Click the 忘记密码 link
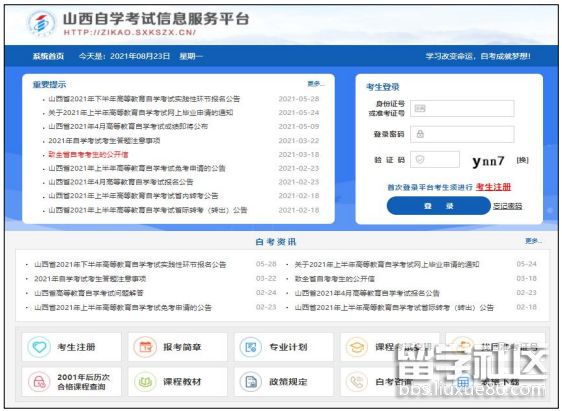 pyautogui.click(x=508, y=206)
